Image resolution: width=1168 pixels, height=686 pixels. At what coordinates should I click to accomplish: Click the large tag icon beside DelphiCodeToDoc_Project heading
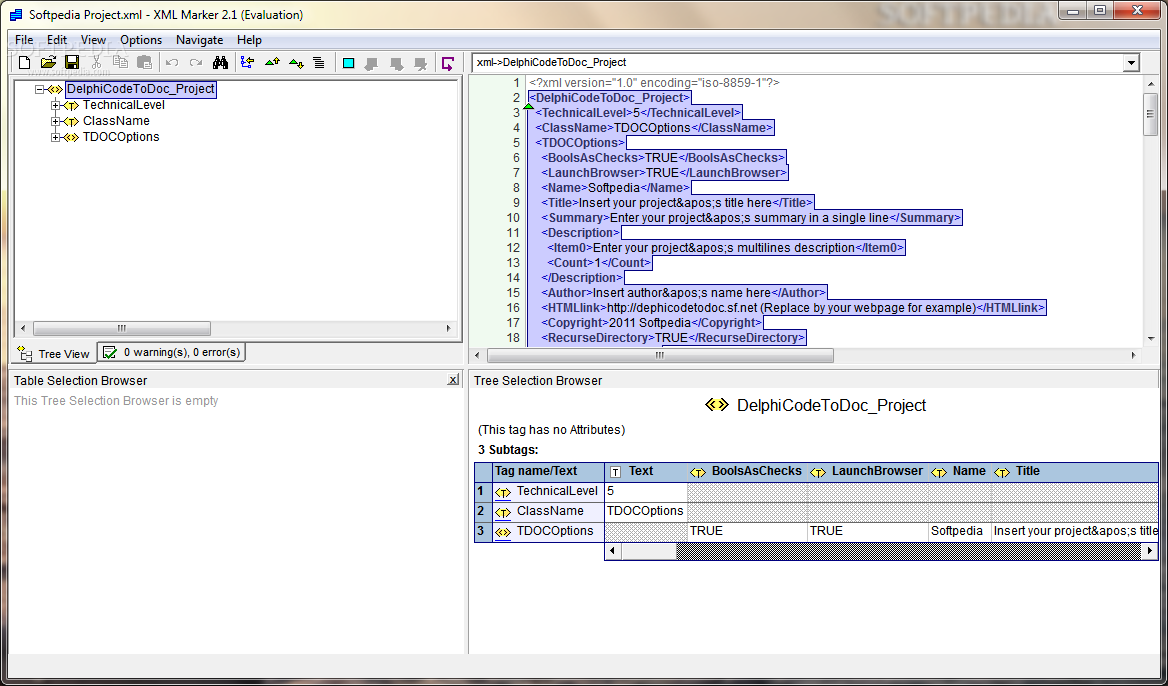pyautogui.click(x=717, y=404)
